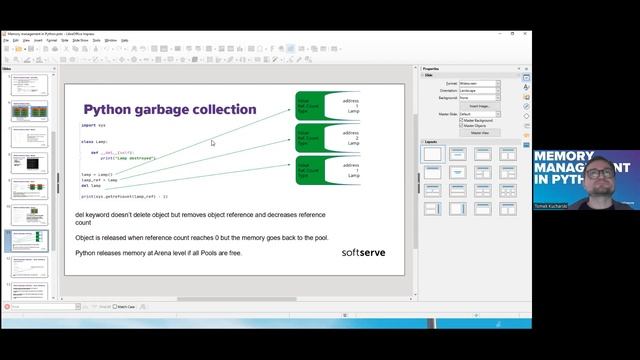Close the Slides panel
This screenshot has height=360, width=640.
pyautogui.click(x=54, y=69)
